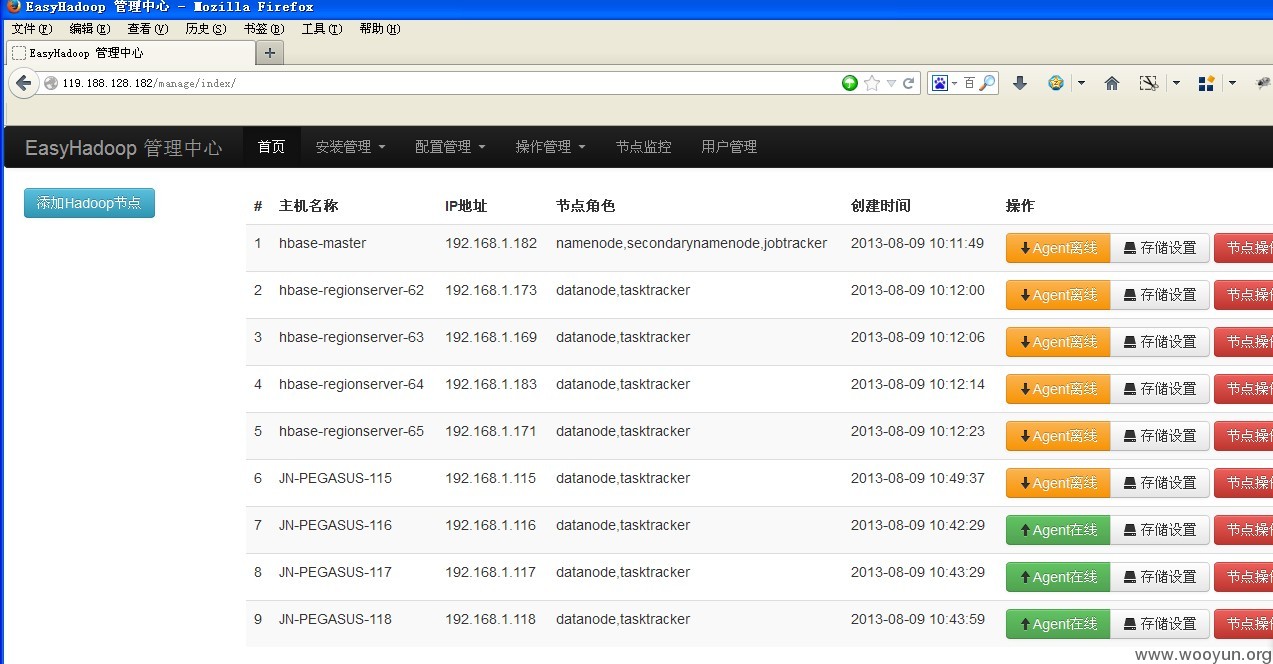
Task: Toggle Agent离线 status for hbase-master
Action: pyautogui.click(x=1058, y=248)
